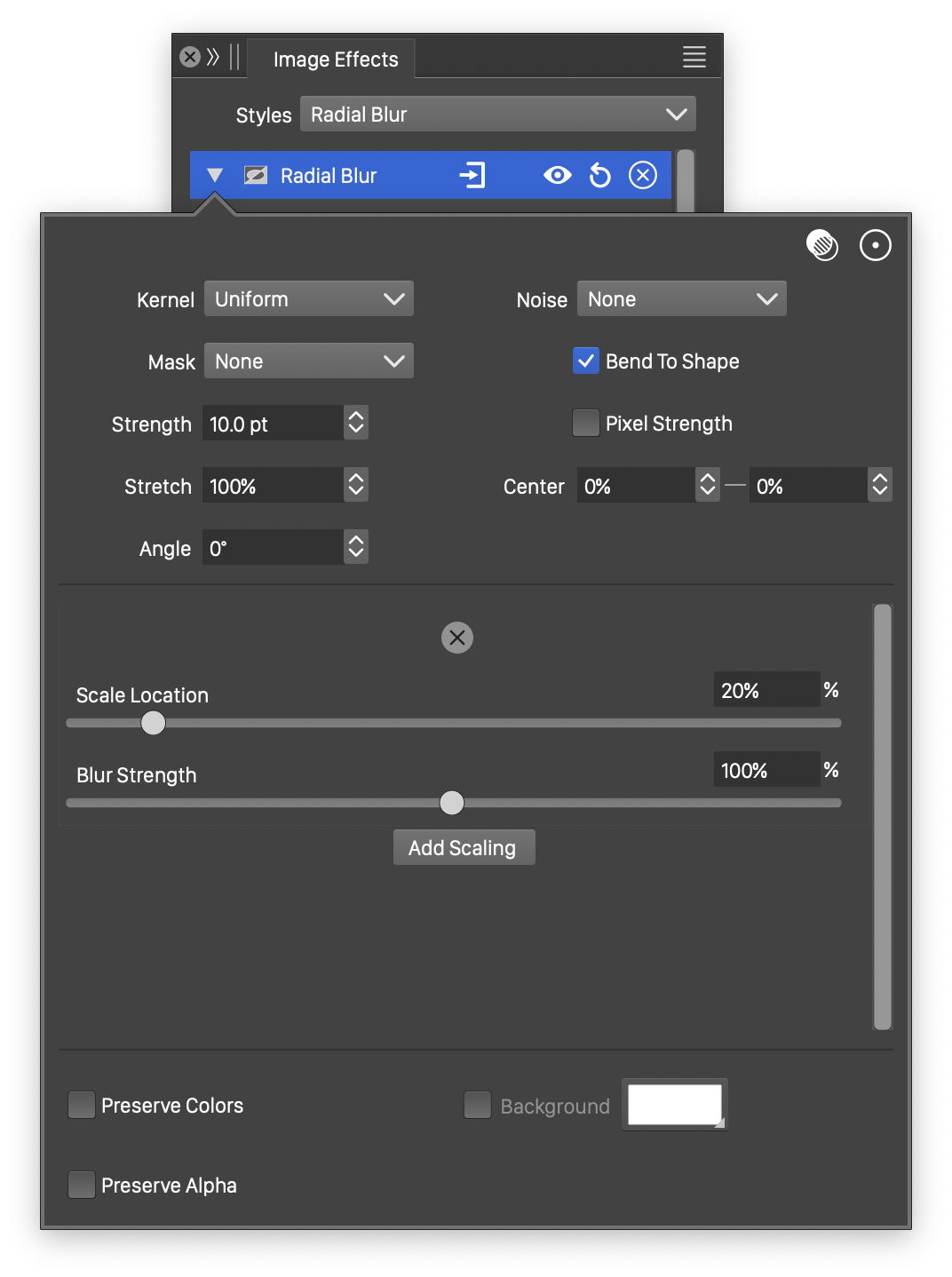Collapse the Radial Blur disclosure triangle

coord(215,175)
